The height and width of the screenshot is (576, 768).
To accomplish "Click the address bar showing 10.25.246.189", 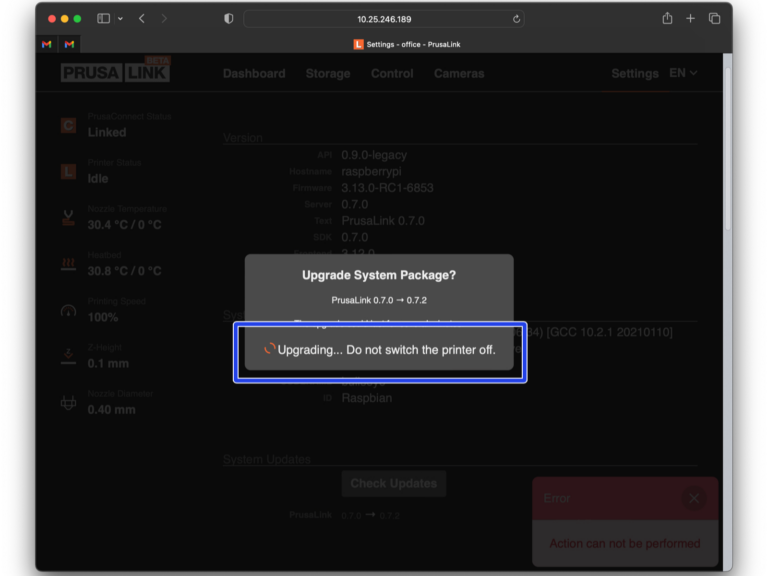I will click(x=384, y=19).
